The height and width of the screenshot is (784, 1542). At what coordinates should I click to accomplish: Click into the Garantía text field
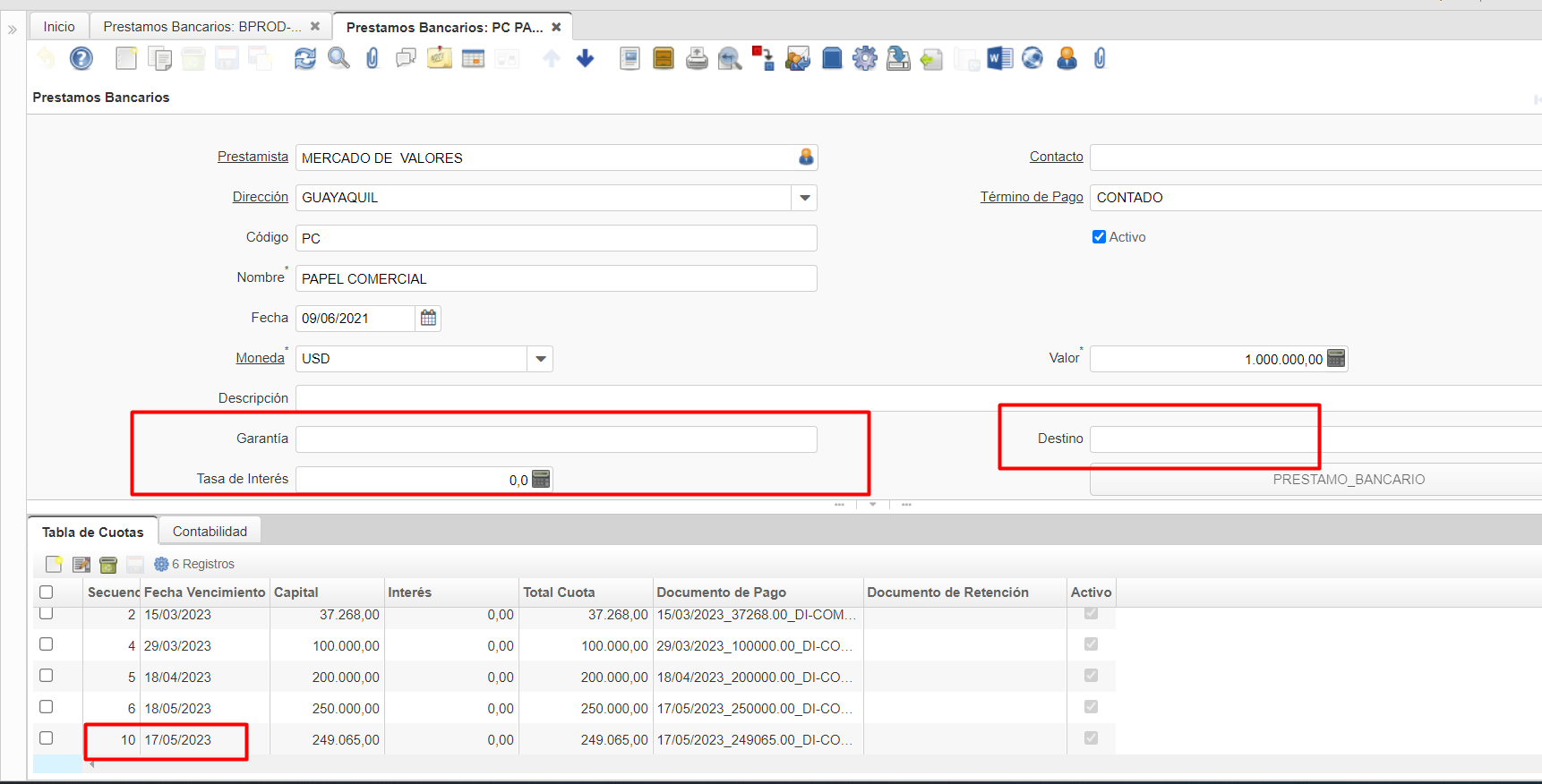(555, 439)
